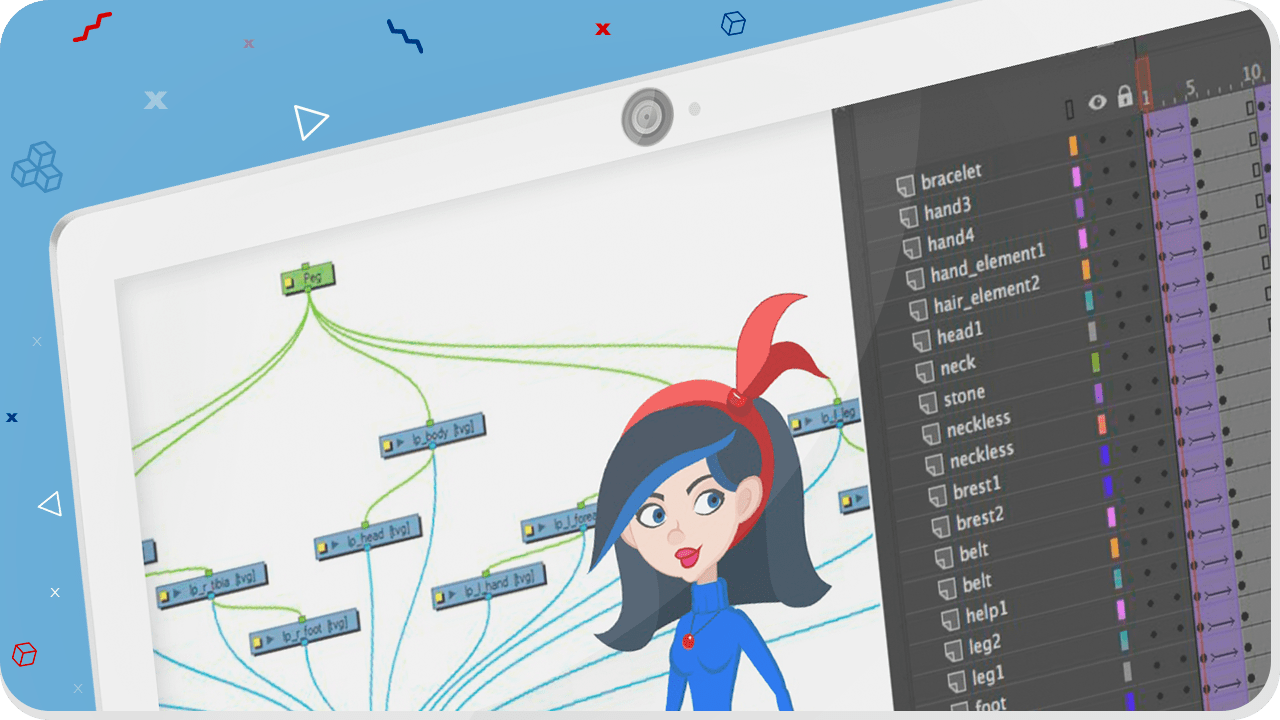Select the leg2 layer name

(x=985, y=645)
